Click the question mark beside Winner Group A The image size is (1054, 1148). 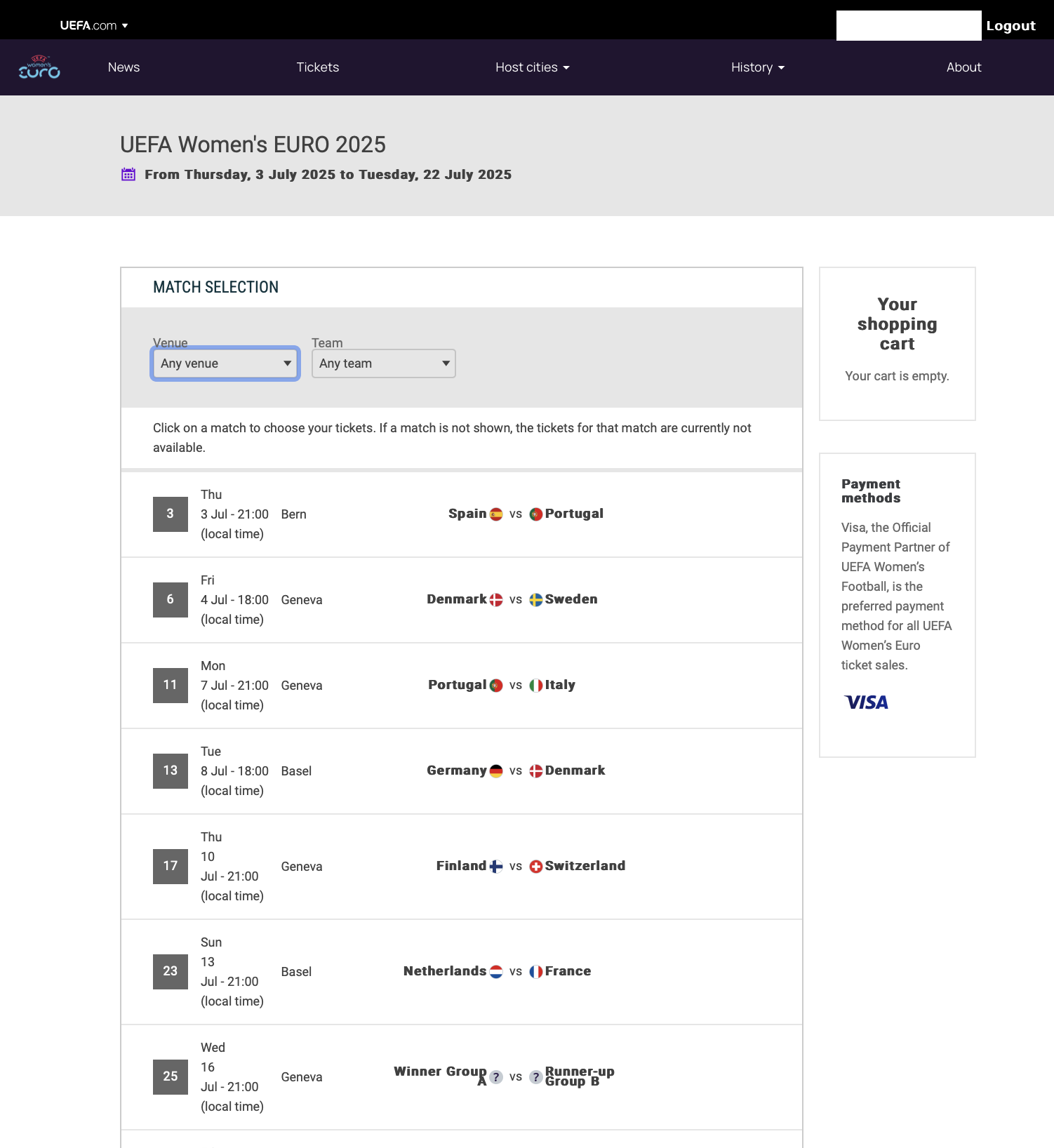point(496,1077)
